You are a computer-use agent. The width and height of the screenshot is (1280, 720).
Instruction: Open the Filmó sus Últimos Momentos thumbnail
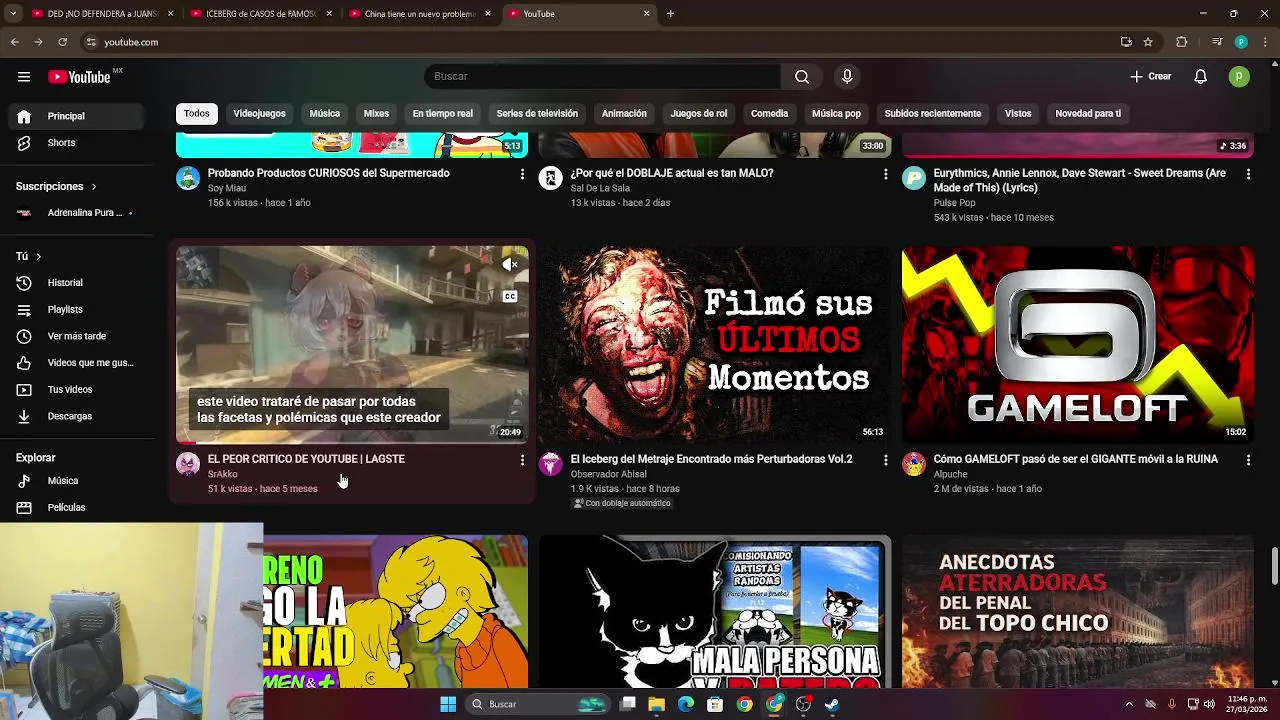click(x=715, y=344)
